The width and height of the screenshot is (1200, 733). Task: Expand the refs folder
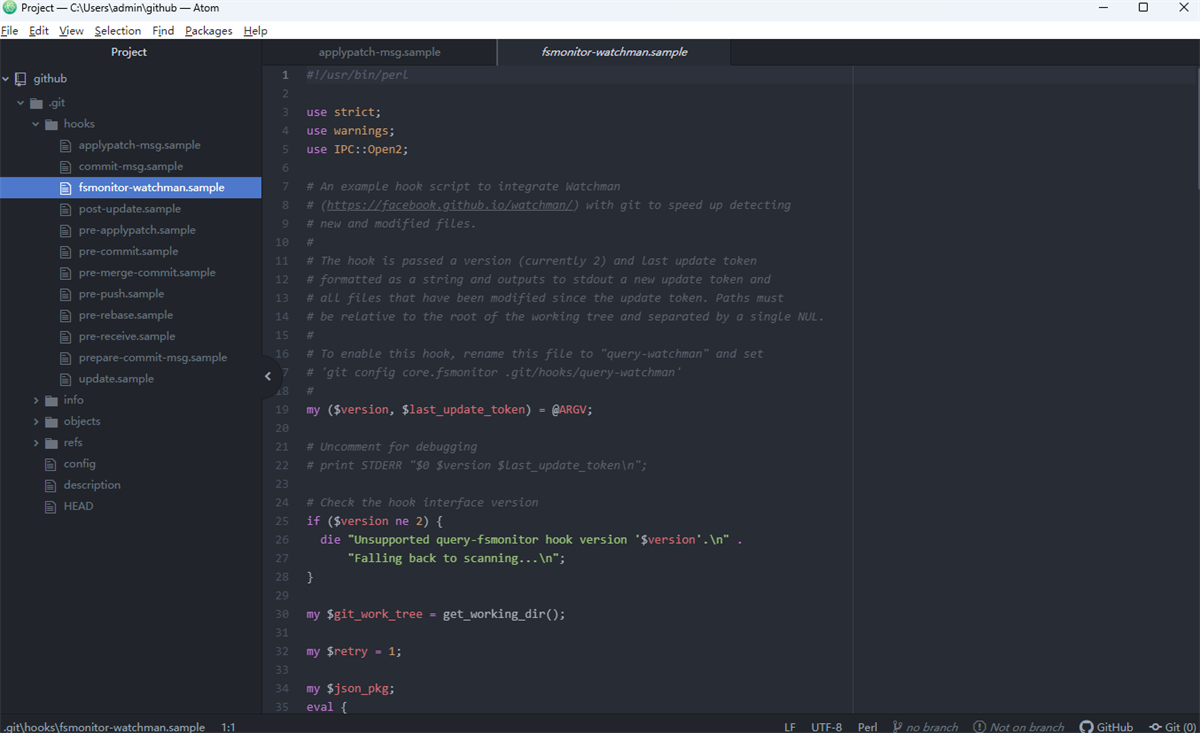pos(37,443)
